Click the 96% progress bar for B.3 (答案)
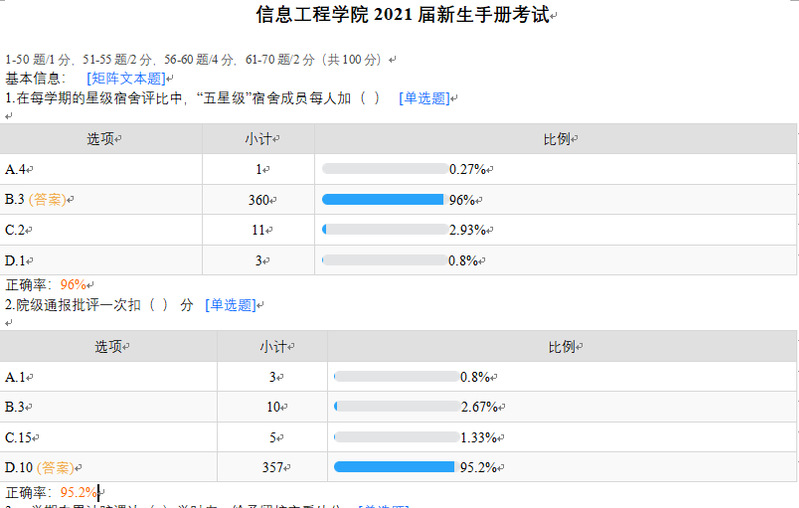 click(x=383, y=200)
